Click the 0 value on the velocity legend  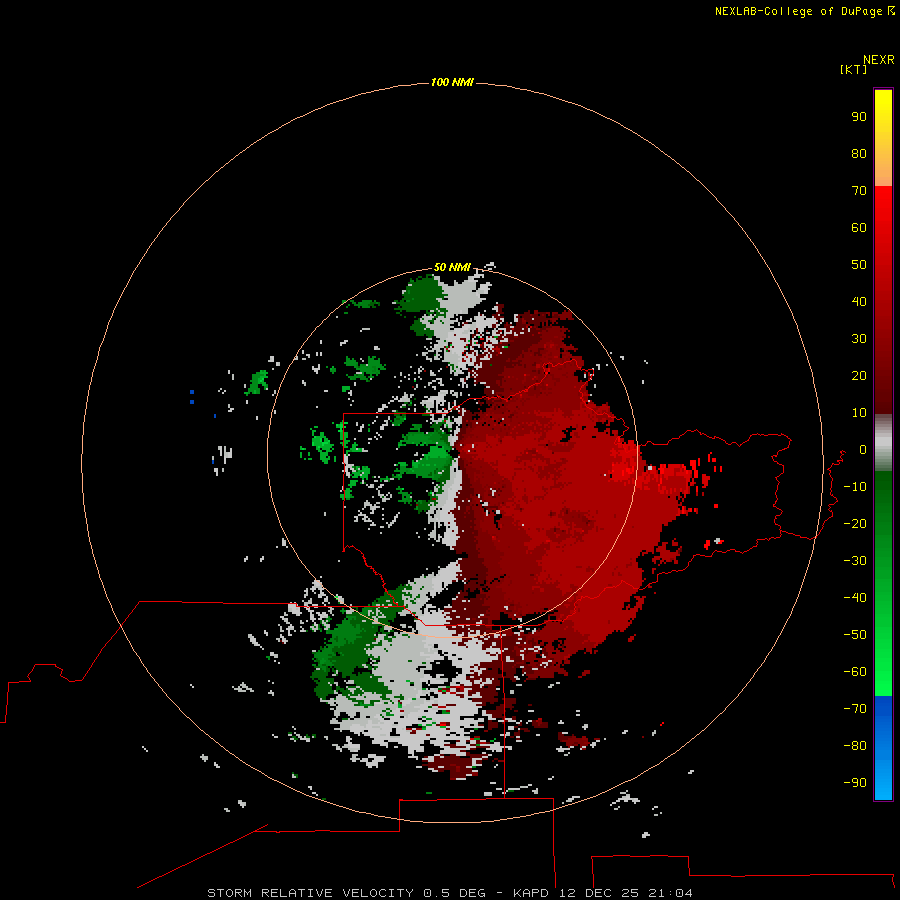click(x=863, y=450)
